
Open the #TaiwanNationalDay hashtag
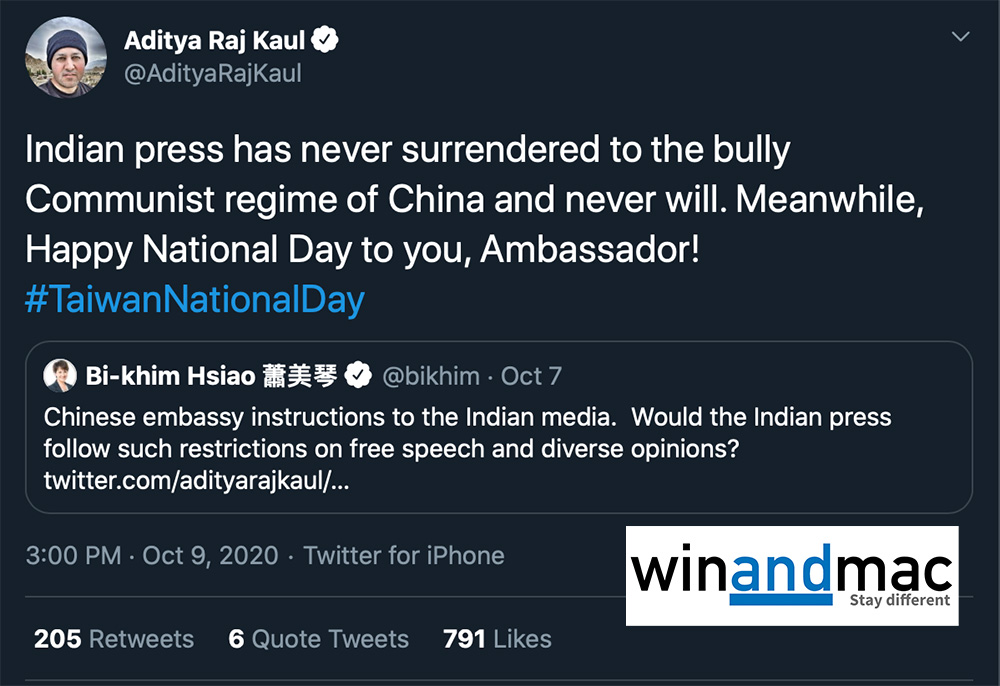[195, 300]
